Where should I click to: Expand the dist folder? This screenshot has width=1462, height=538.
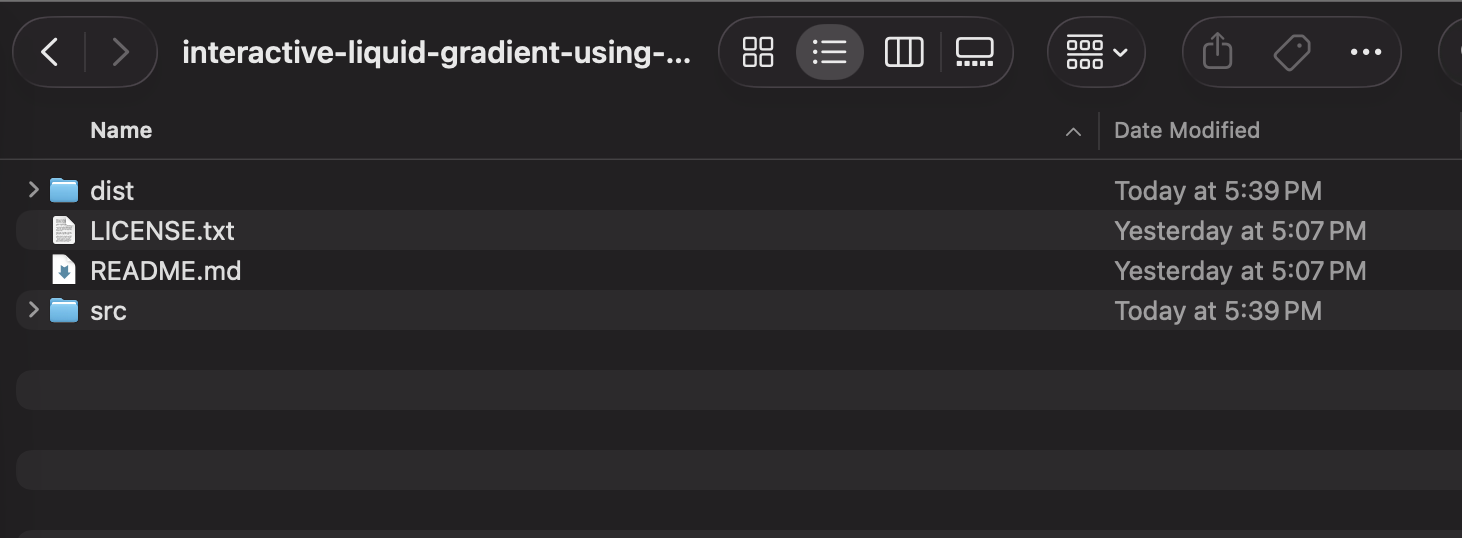point(33,190)
